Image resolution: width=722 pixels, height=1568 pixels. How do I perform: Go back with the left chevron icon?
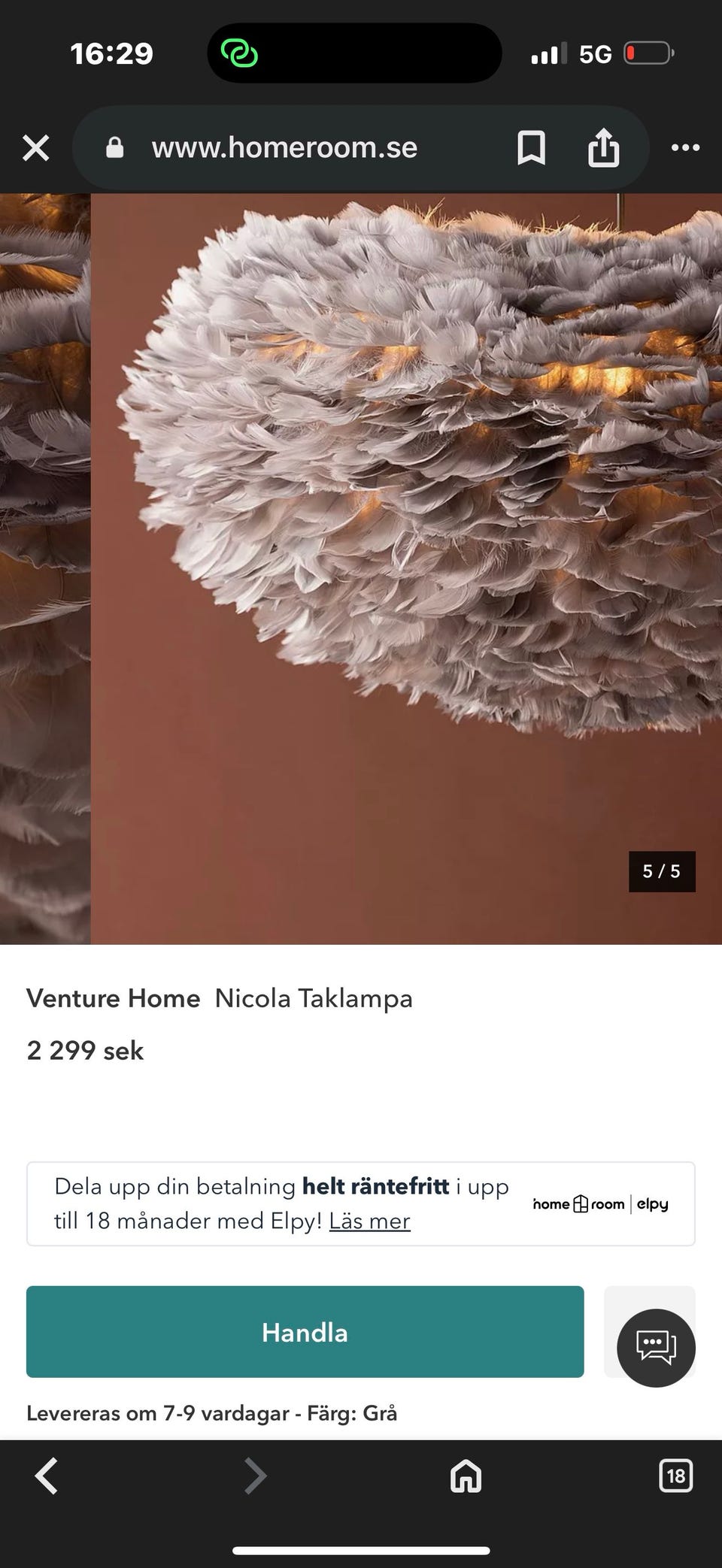[x=47, y=1476]
